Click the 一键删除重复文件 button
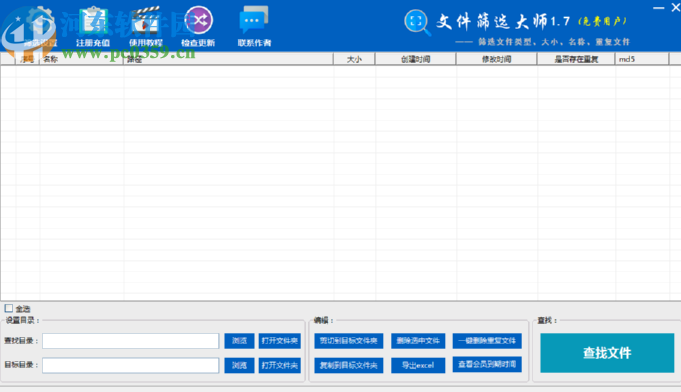This screenshot has height=392, width=681. (x=487, y=341)
